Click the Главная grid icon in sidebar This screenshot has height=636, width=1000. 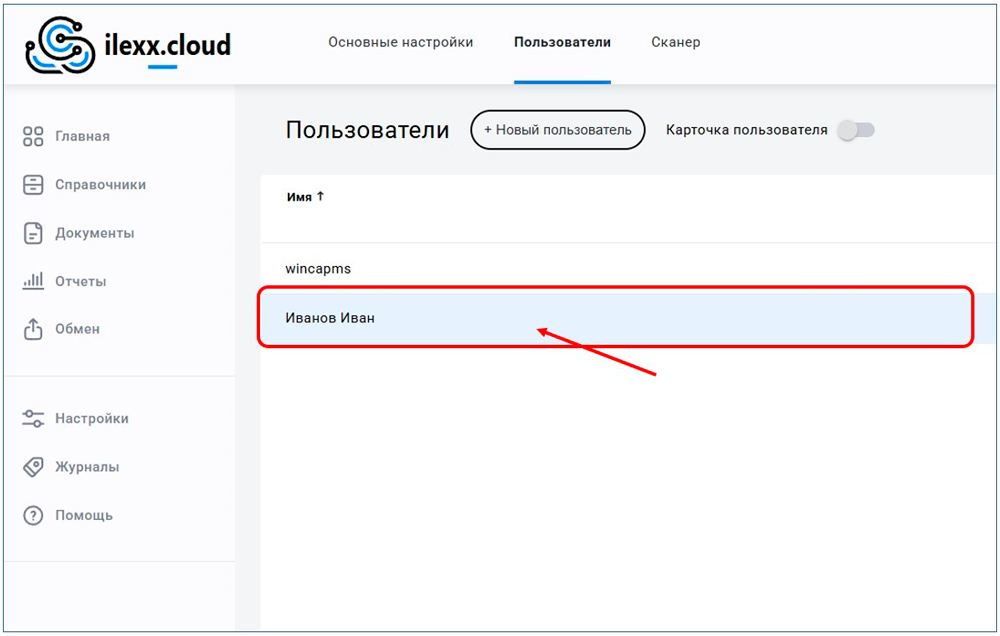tap(33, 136)
